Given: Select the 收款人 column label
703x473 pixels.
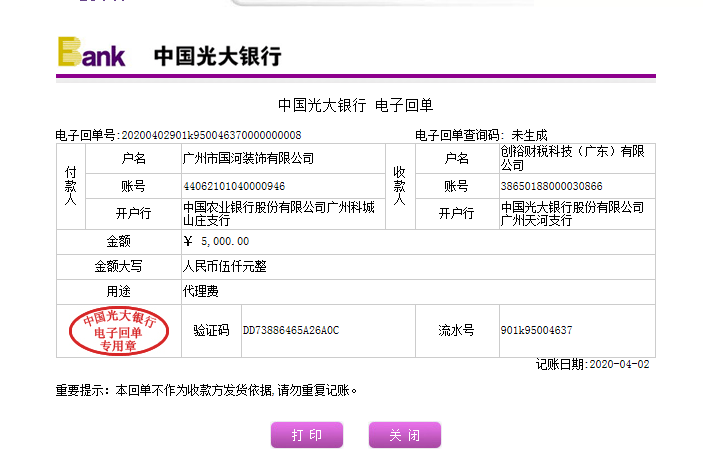Looking at the screenshot, I should (399, 186).
